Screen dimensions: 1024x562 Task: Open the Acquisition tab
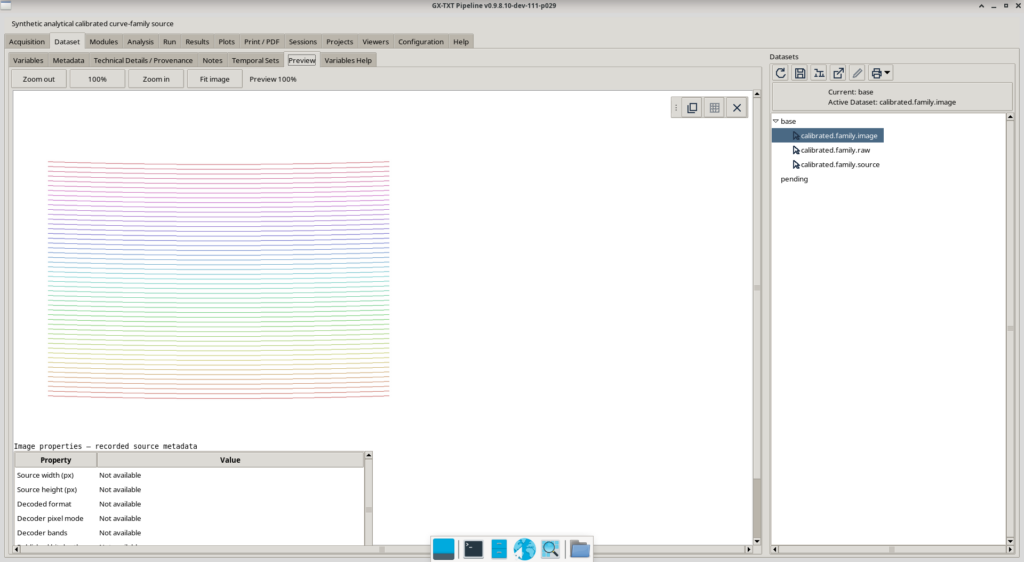27,42
